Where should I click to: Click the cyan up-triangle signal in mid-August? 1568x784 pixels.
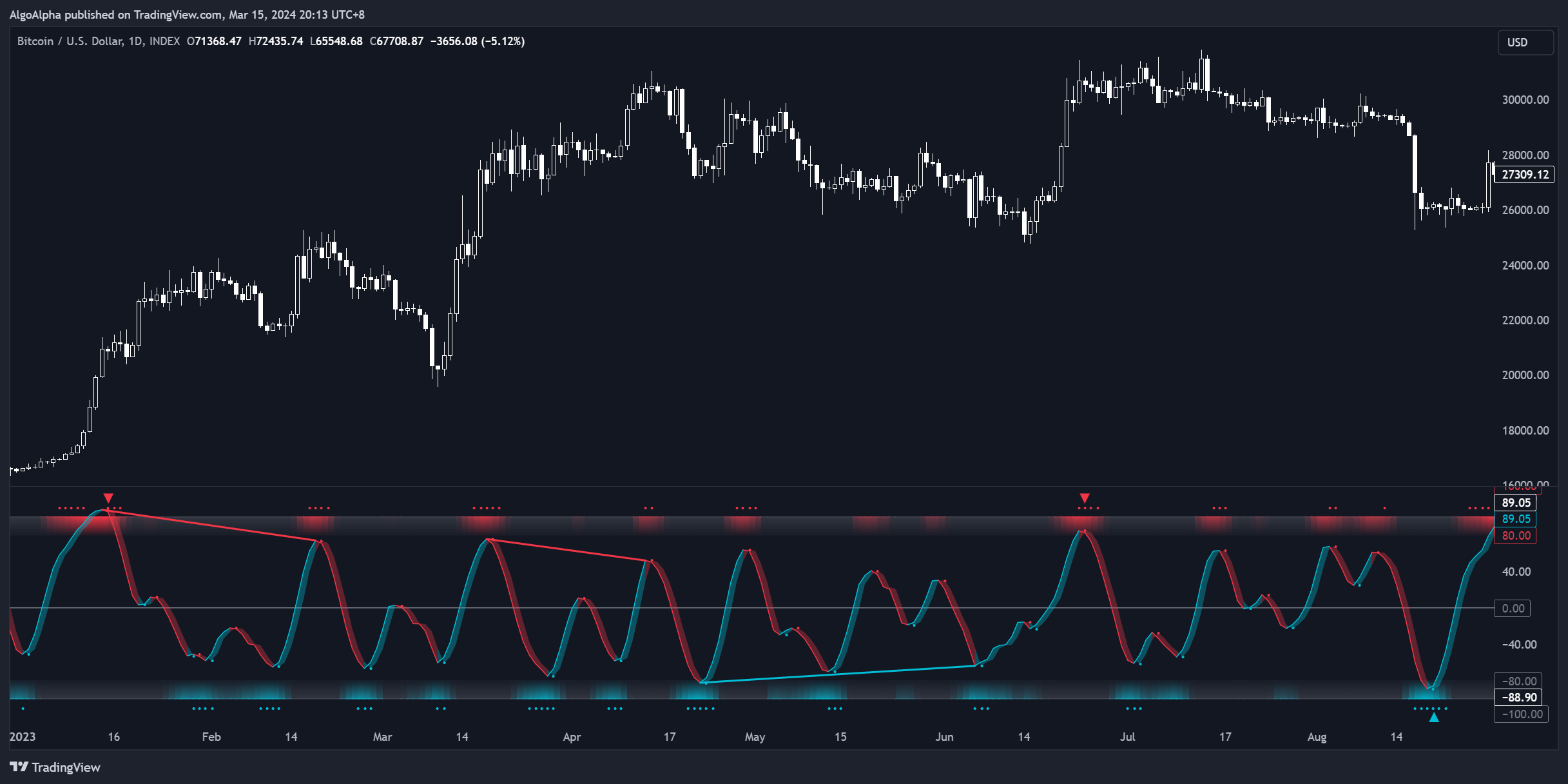pyautogui.click(x=1434, y=717)
